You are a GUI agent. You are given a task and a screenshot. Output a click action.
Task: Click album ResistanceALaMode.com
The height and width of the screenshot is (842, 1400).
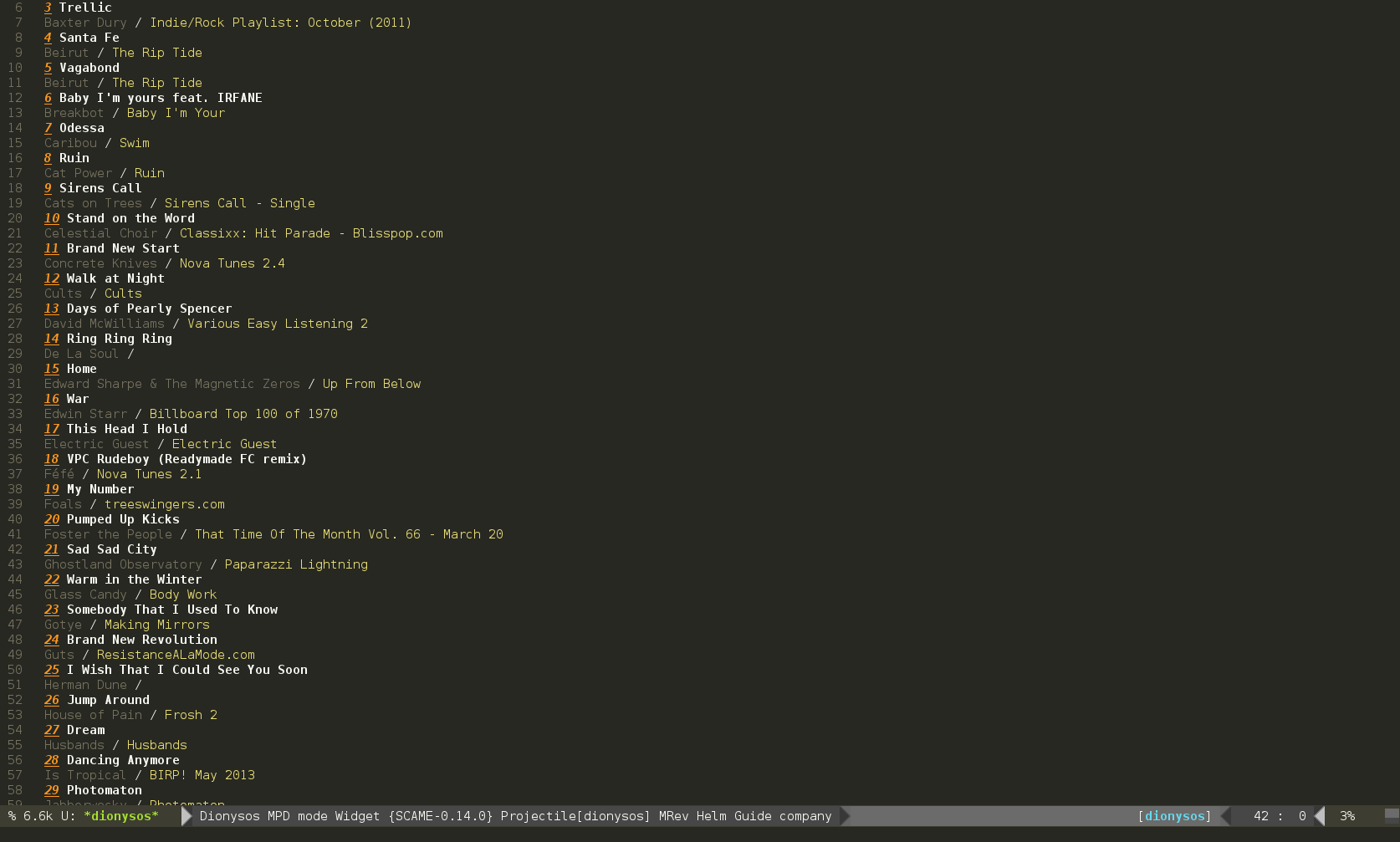176,655
